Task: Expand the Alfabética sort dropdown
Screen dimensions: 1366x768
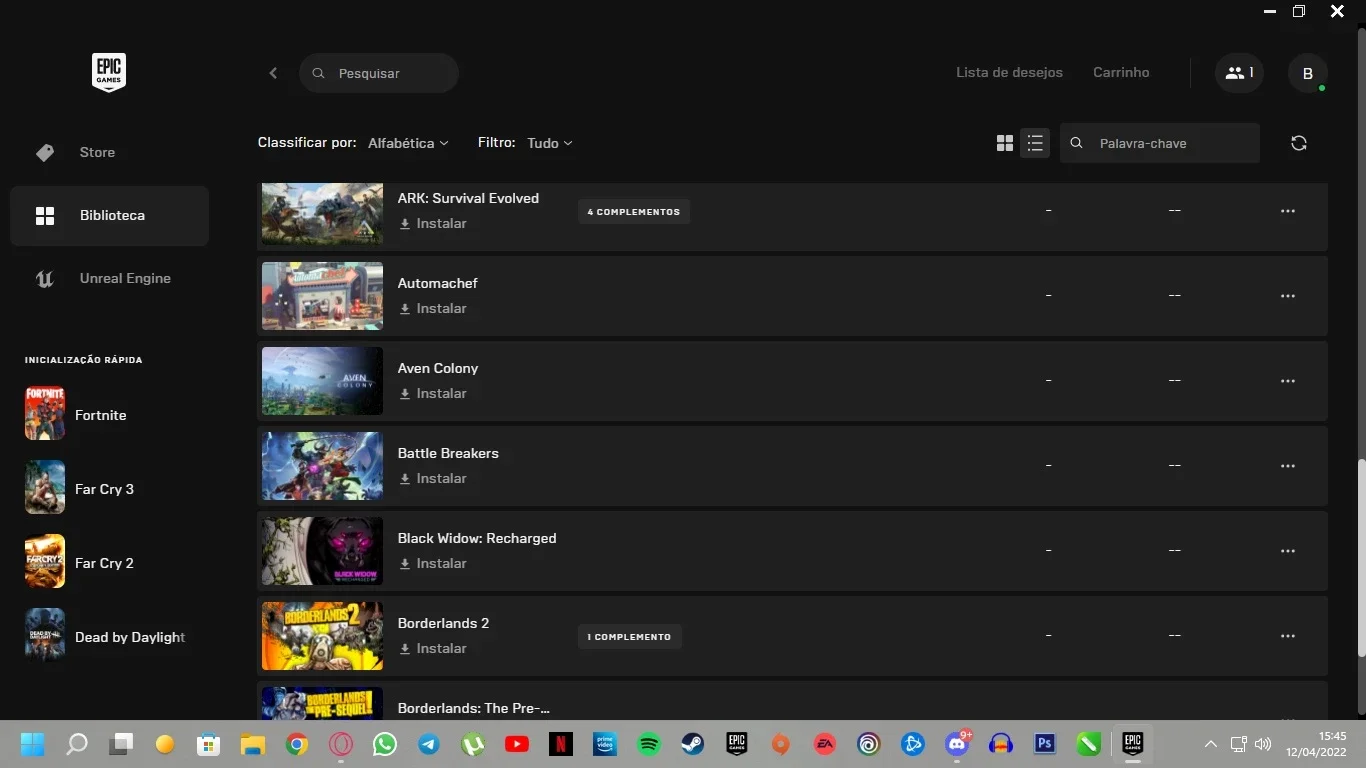Action: [408, 143]
